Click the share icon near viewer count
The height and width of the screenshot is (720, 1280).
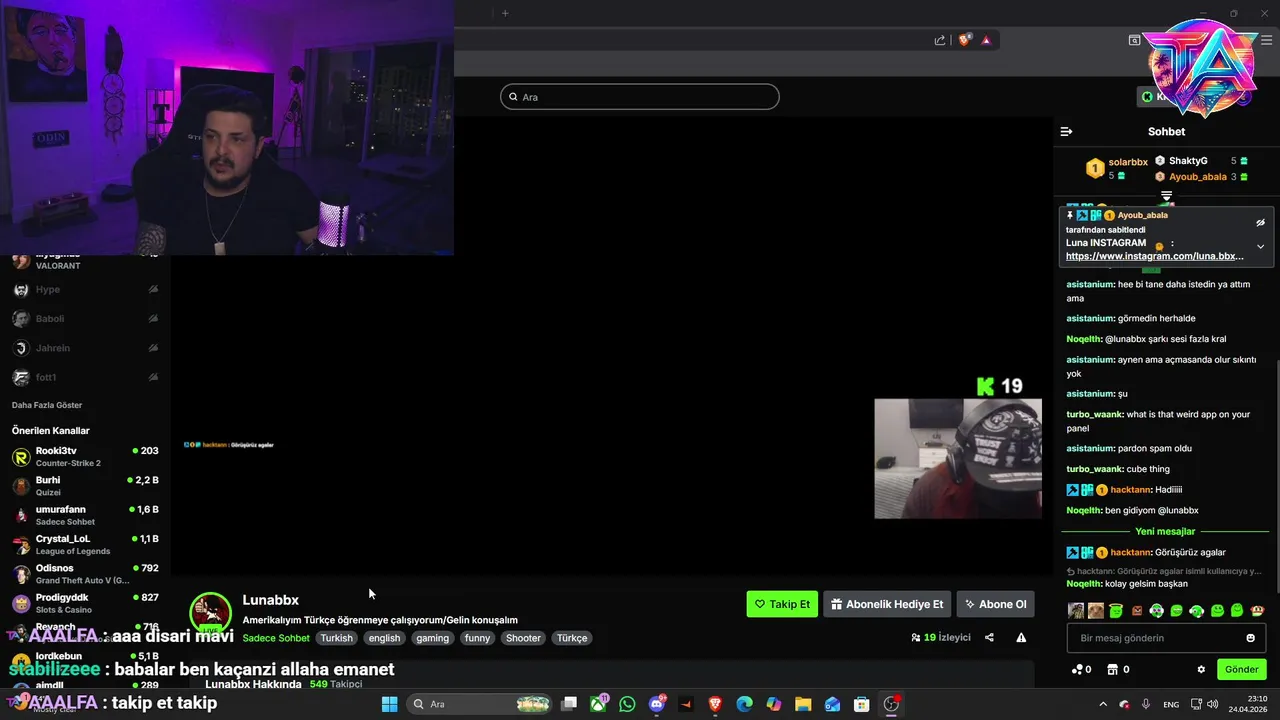pos(989,638)
